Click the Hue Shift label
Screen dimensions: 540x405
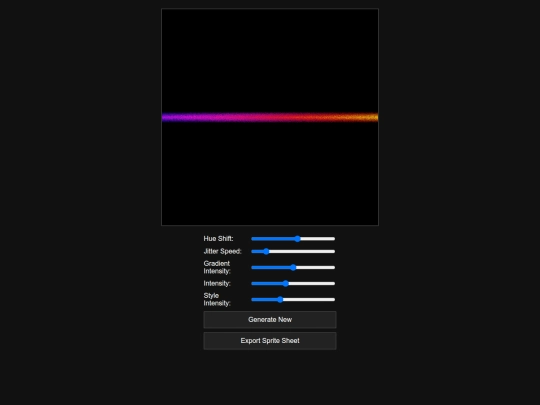point(218,239)
